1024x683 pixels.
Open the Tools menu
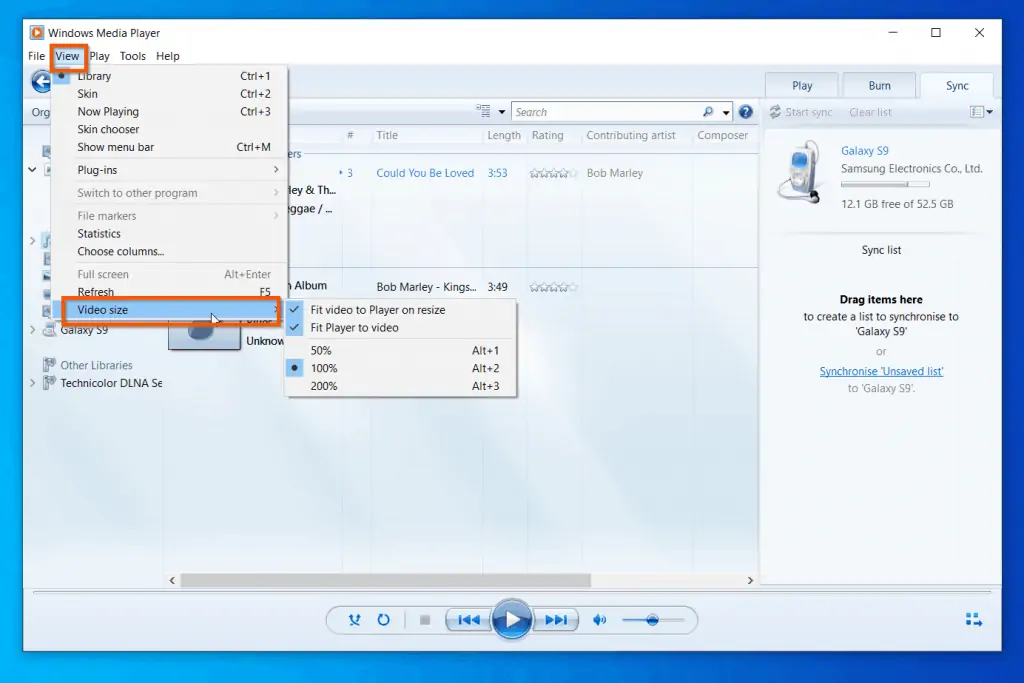(132, 56)
